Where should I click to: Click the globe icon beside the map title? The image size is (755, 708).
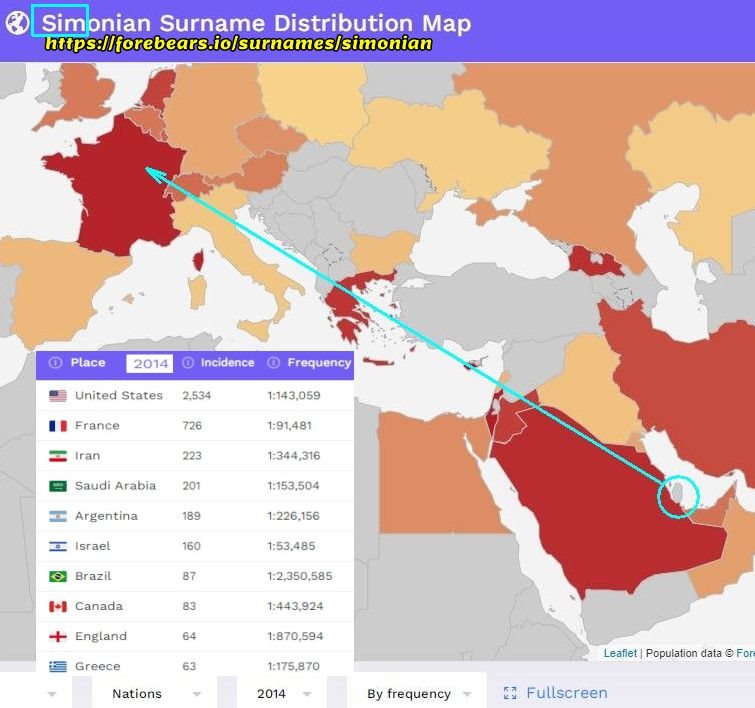coord(17,23)
